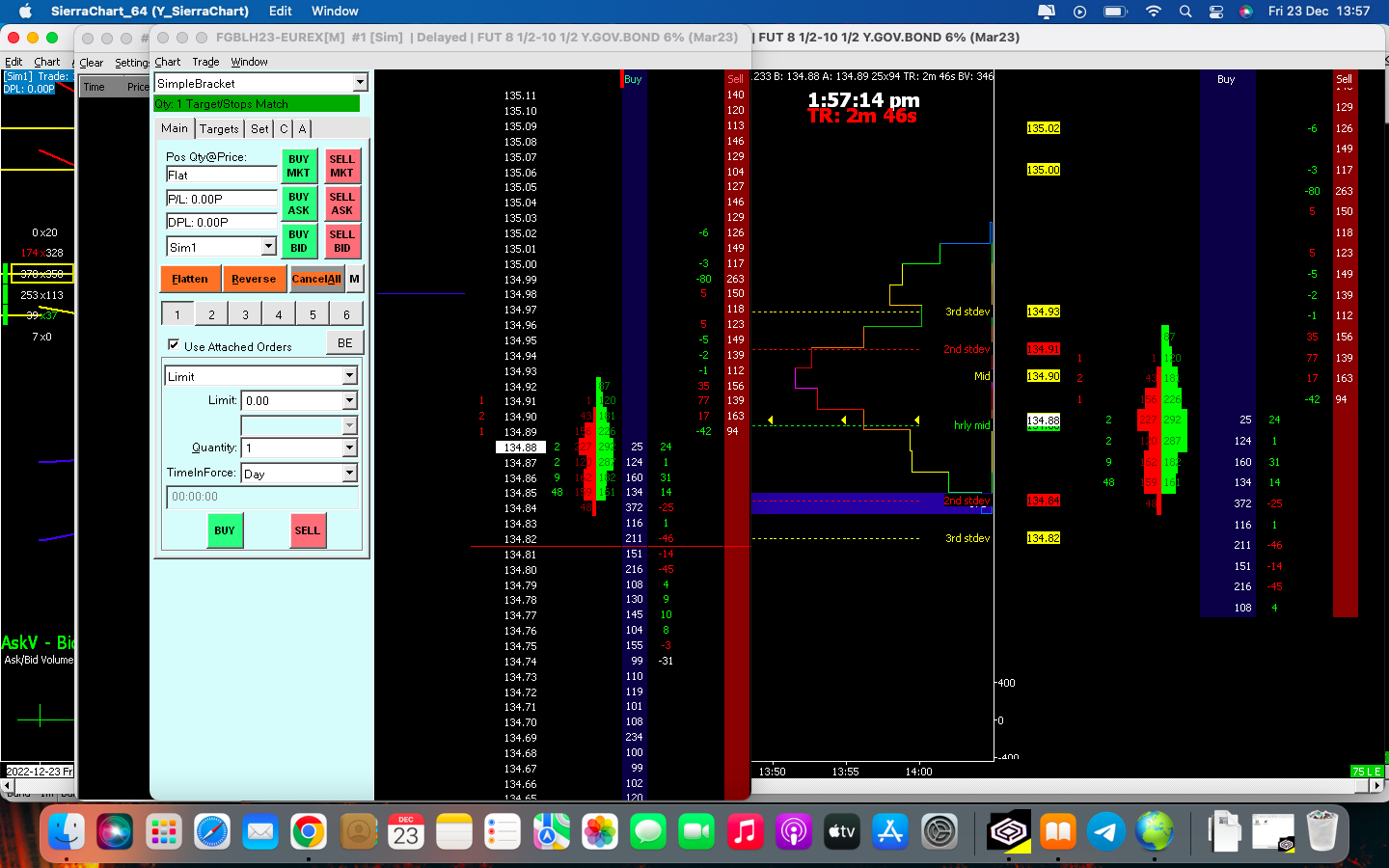Screen dimensions: 1389x868
Task: Click the red SELL order button
Action: pos(307,530)
